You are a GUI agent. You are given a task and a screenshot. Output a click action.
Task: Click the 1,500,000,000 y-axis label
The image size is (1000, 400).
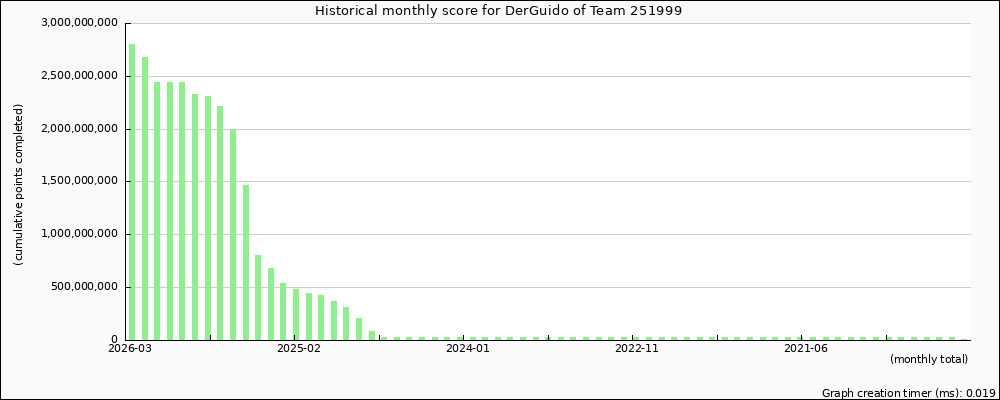tap(80, 181)
